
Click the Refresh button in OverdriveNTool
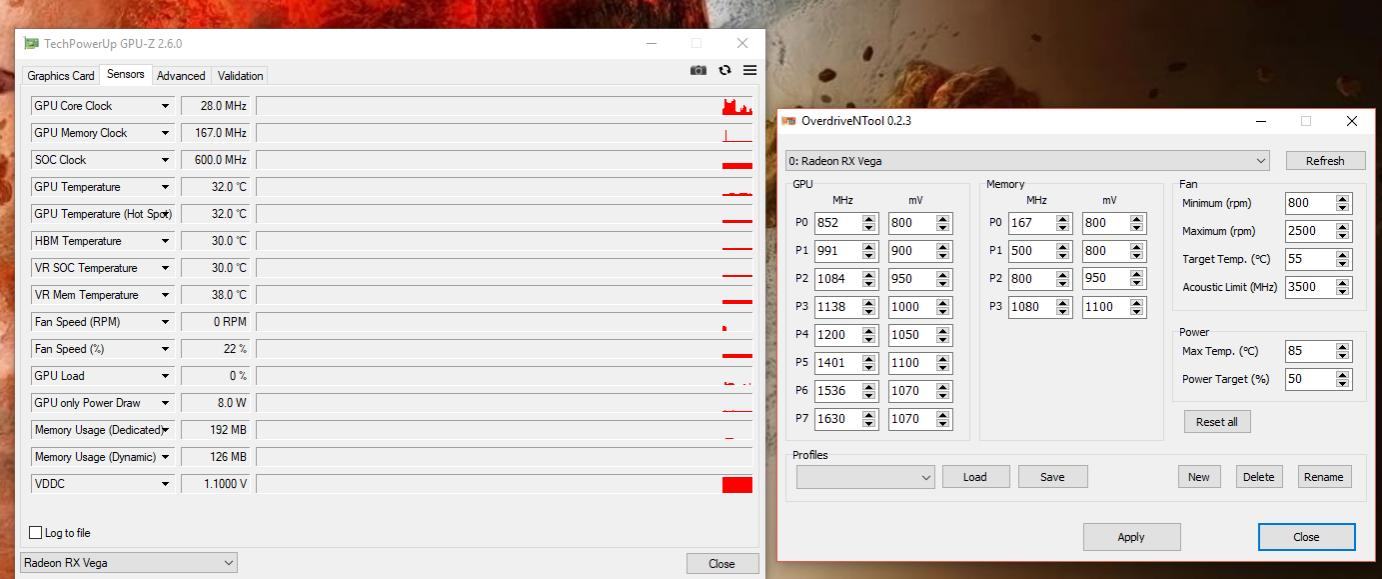1325,161
